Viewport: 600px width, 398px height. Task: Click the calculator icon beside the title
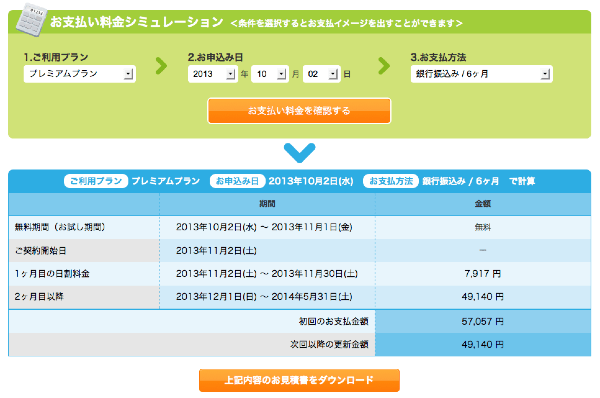pos(31,20)
